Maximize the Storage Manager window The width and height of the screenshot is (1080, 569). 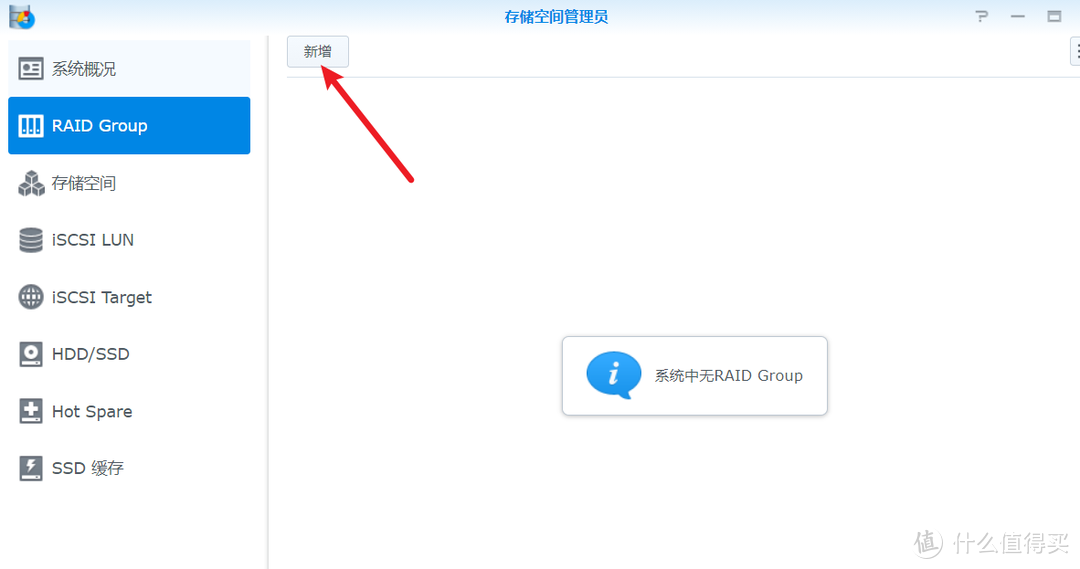coord(1054,17)
